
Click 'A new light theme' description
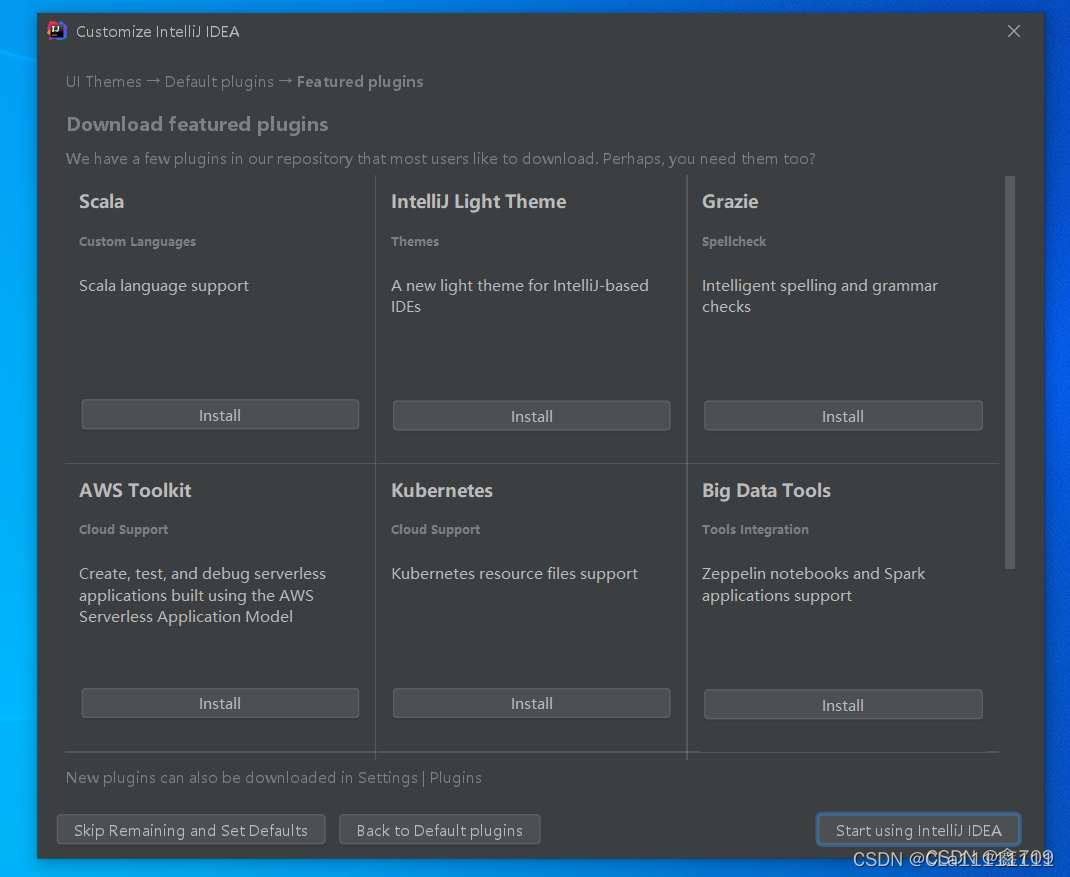[520, 296]
